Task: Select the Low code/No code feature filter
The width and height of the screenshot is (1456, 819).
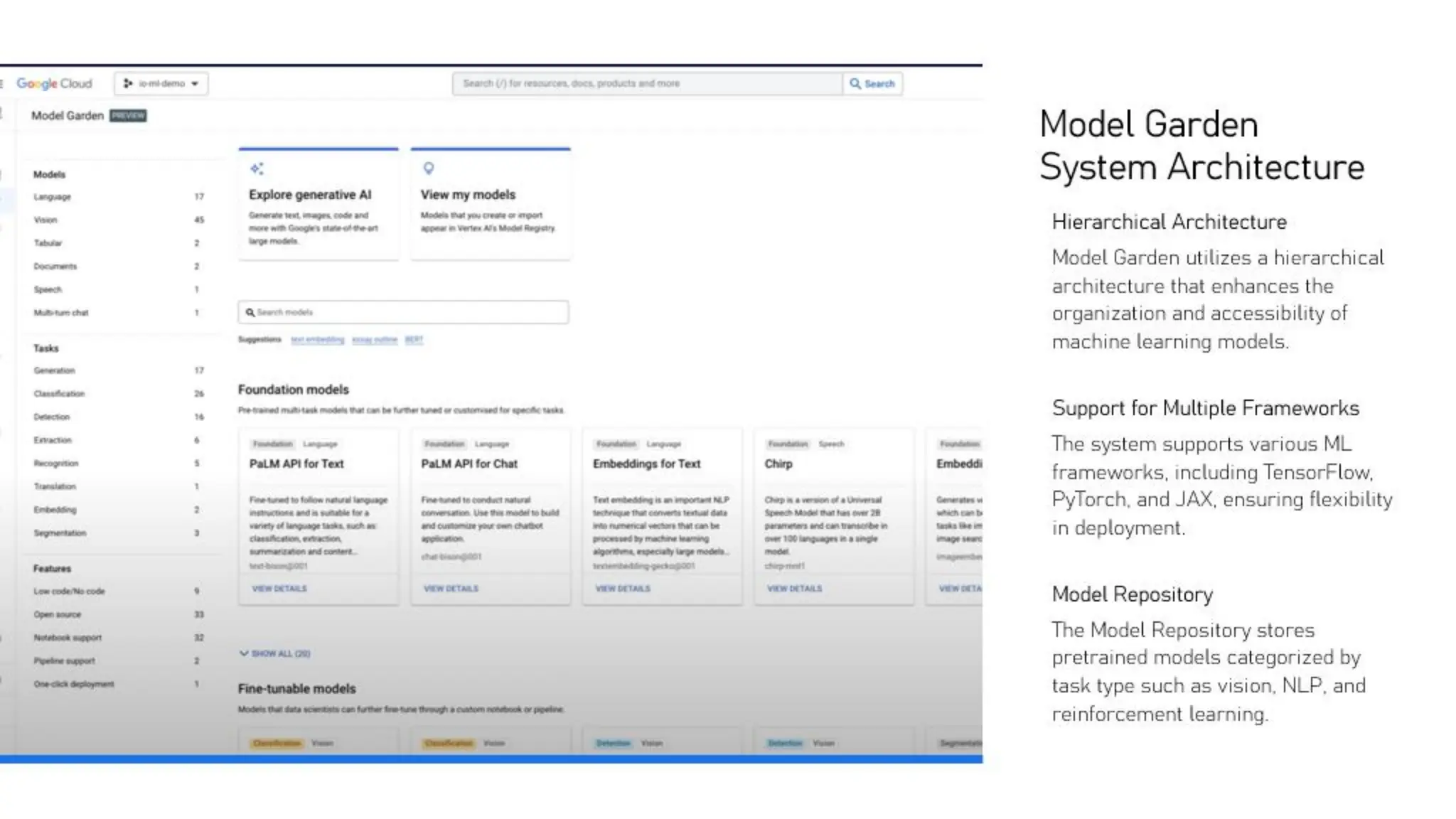Action: 118,591
